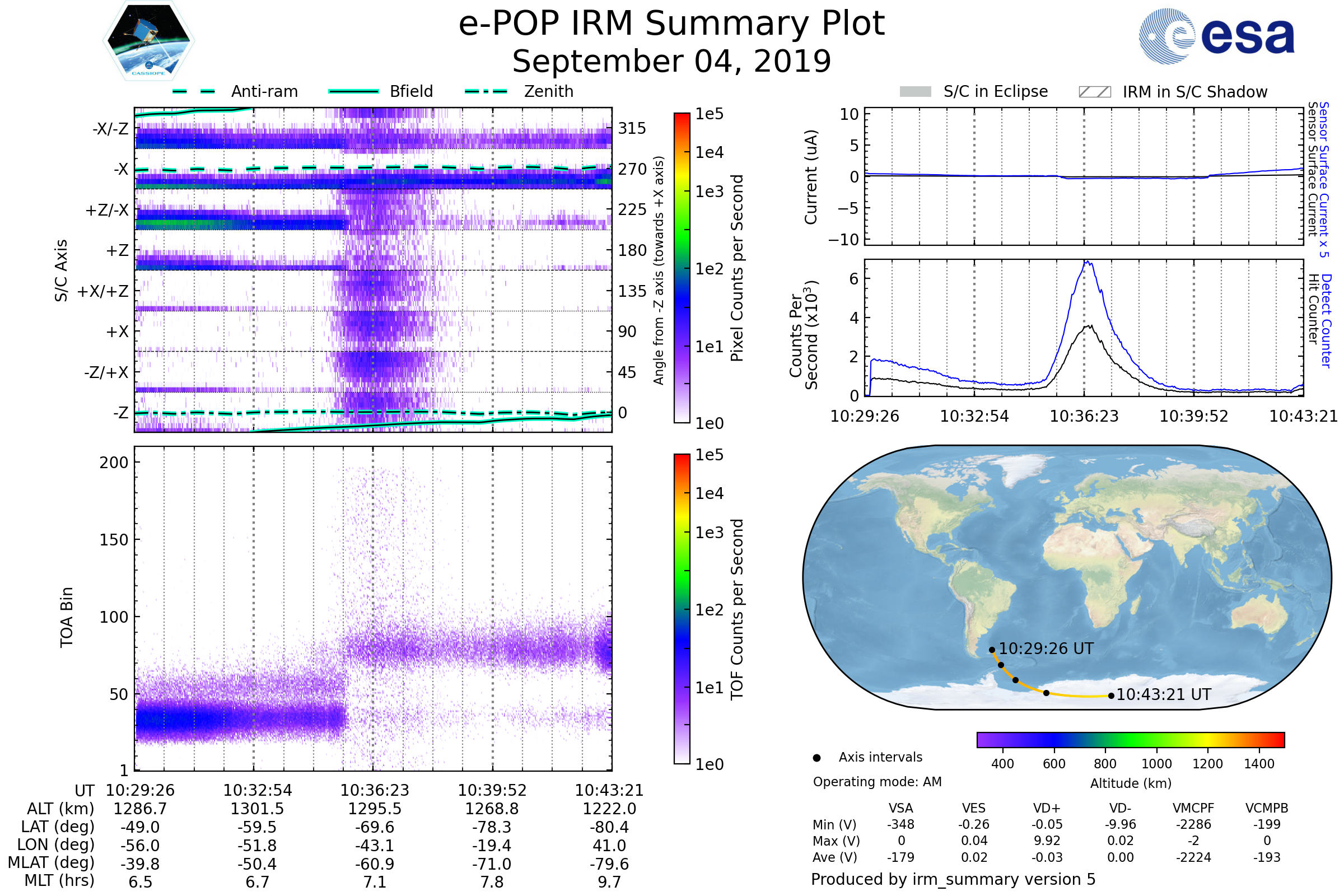
Task: Click the Altitude (km) horizontal colorbar
Action: coord(1130,739)
